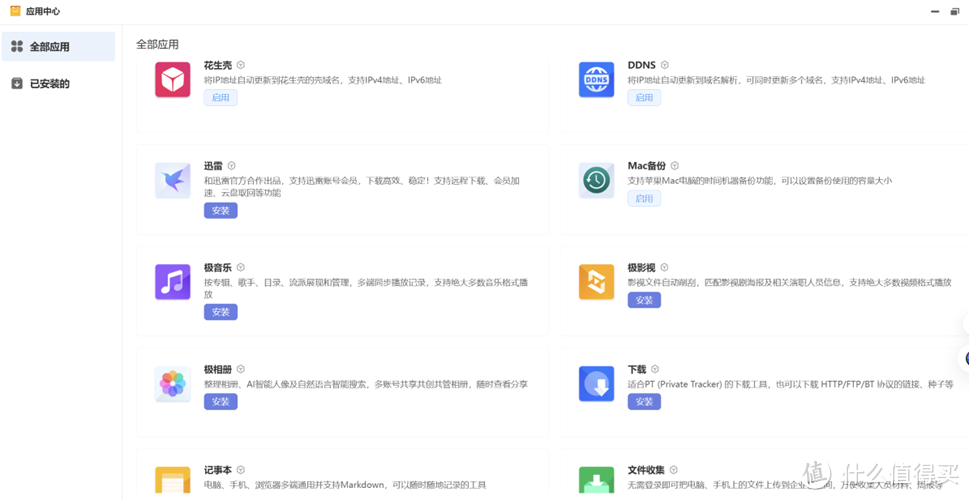Install 极相册 with its 安装 button
The width and height of the screenshot is (969, 500).
[x=221, y=402]
